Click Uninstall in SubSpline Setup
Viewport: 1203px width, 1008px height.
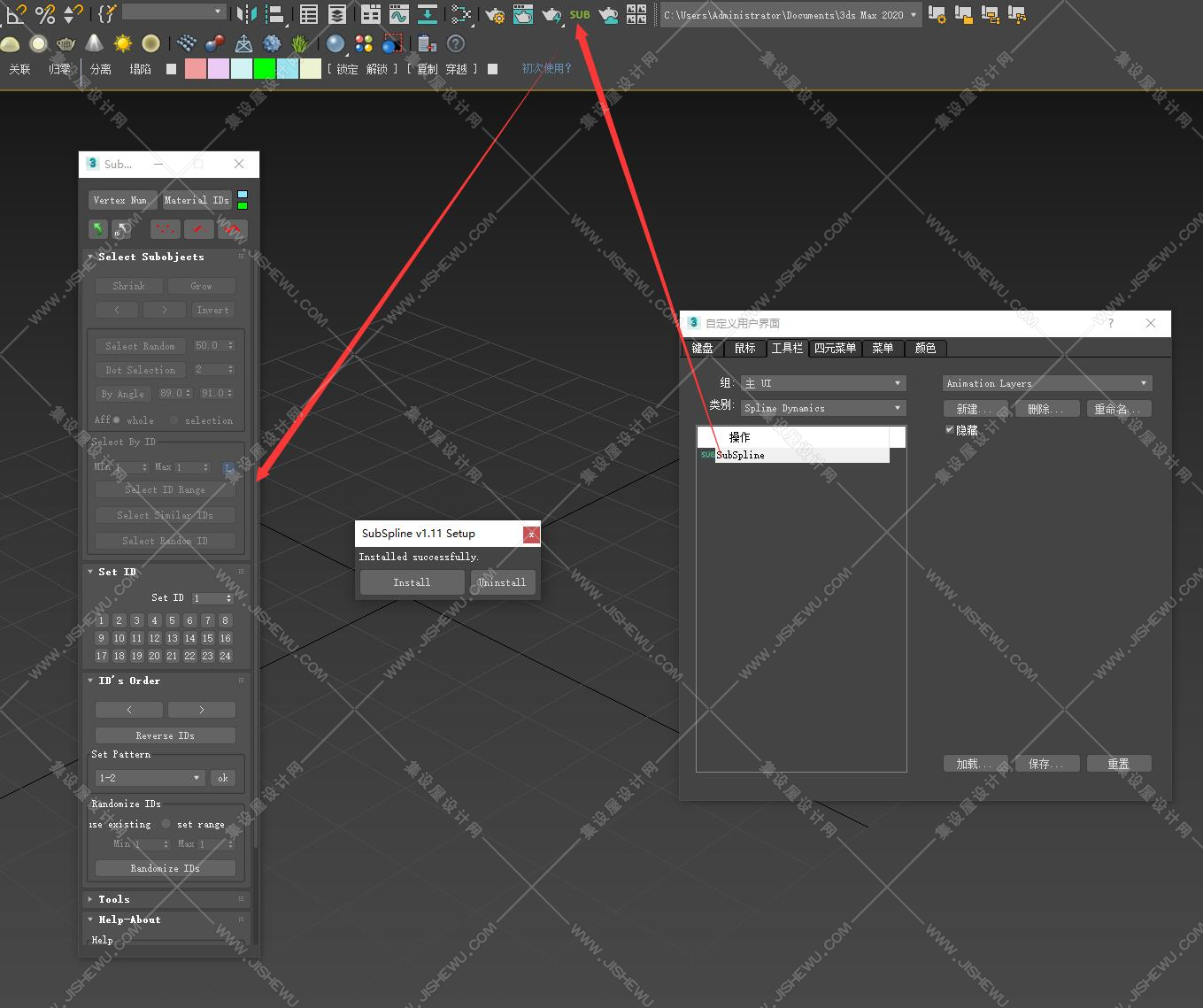(x=502, y=582)
